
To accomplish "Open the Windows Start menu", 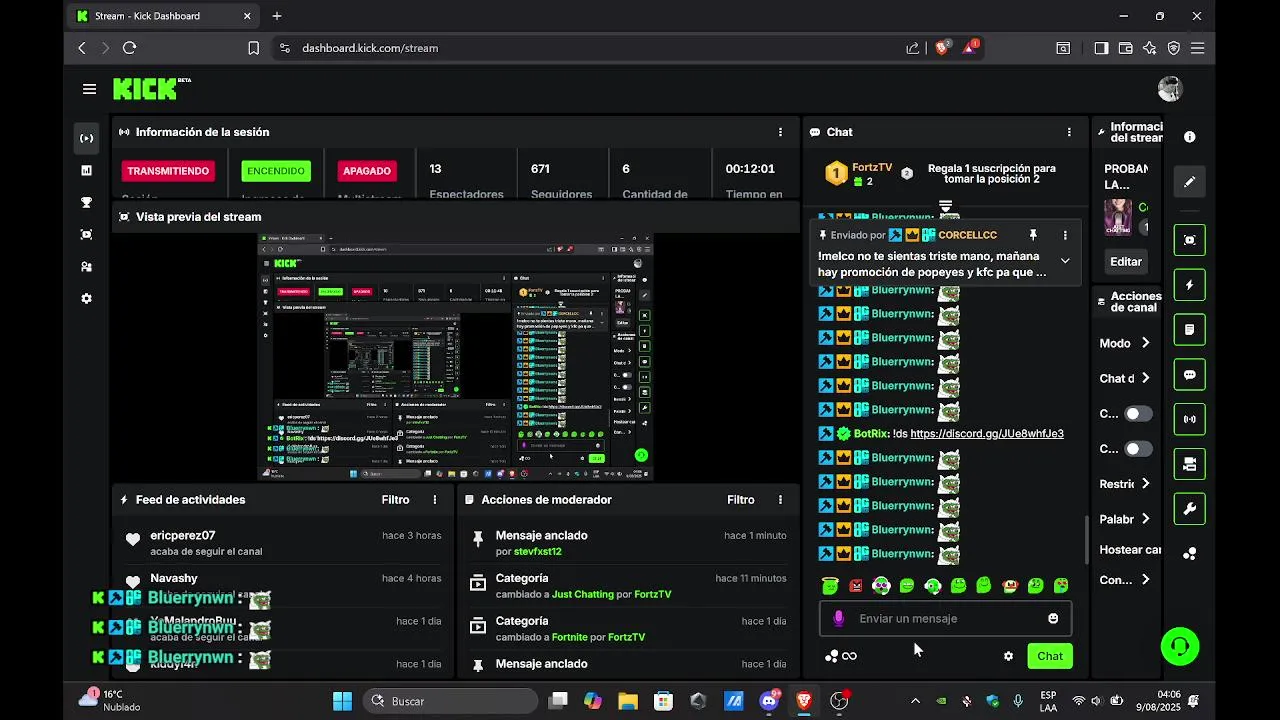I will [342, 701].
